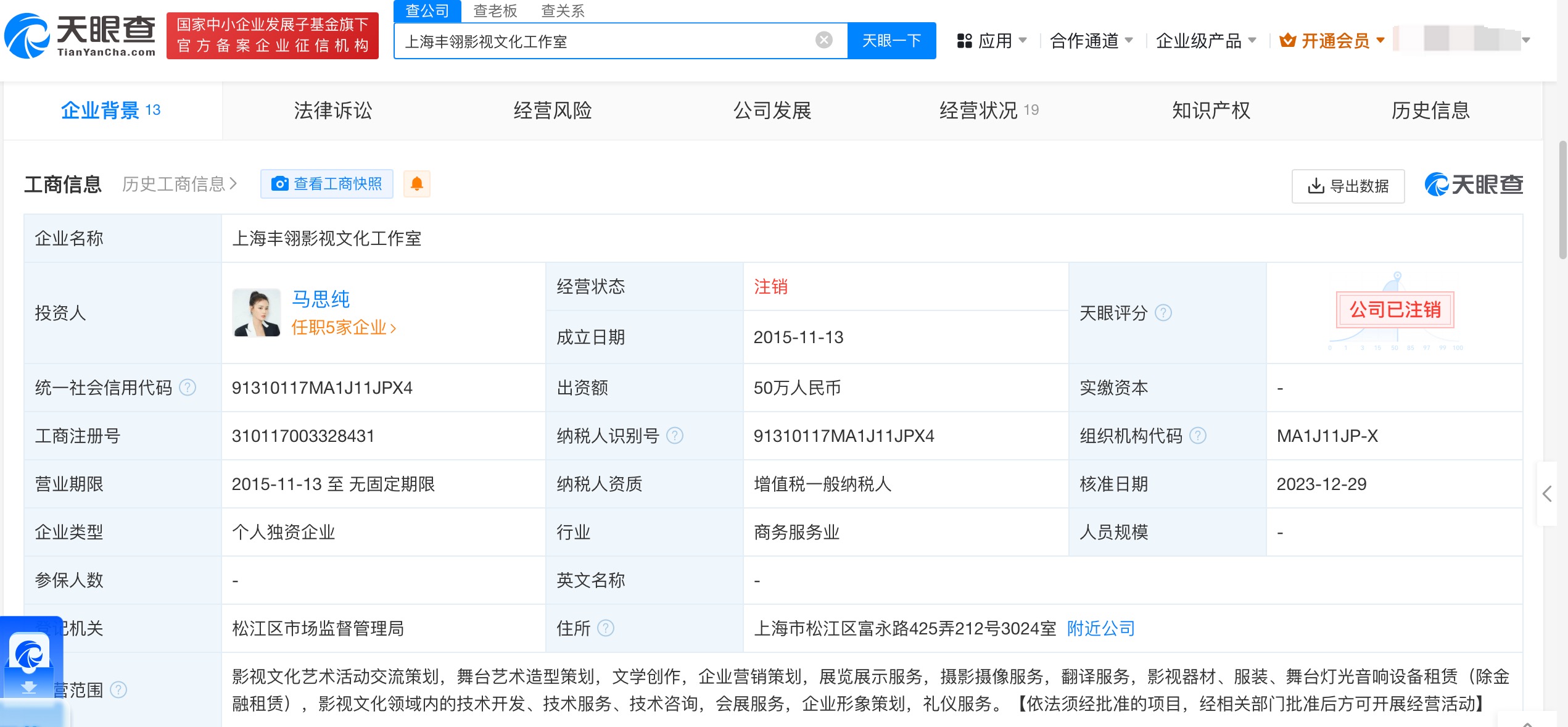Switch to 知识产权 tab
The height and width of the screenshot is (727, 1568).
(x=1211, y=110)
